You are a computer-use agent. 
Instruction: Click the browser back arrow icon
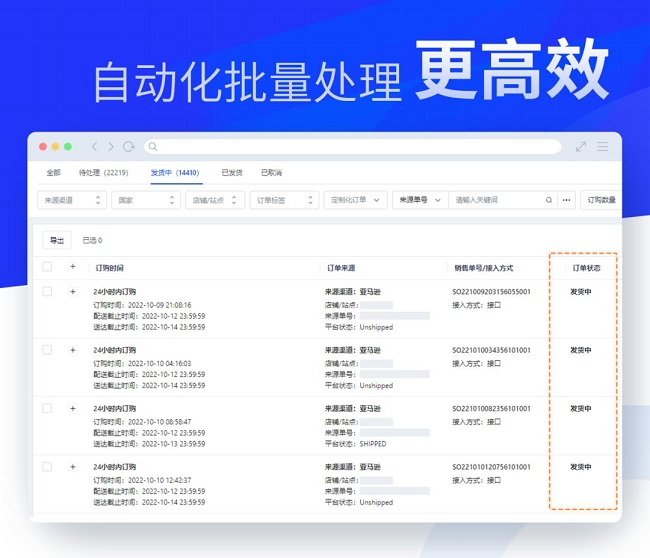click(95, 146)
